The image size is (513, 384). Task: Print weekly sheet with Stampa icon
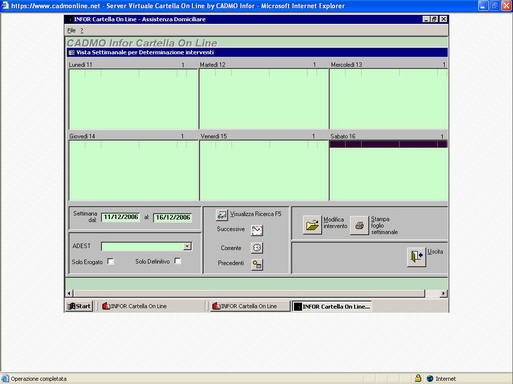[359, 225]
